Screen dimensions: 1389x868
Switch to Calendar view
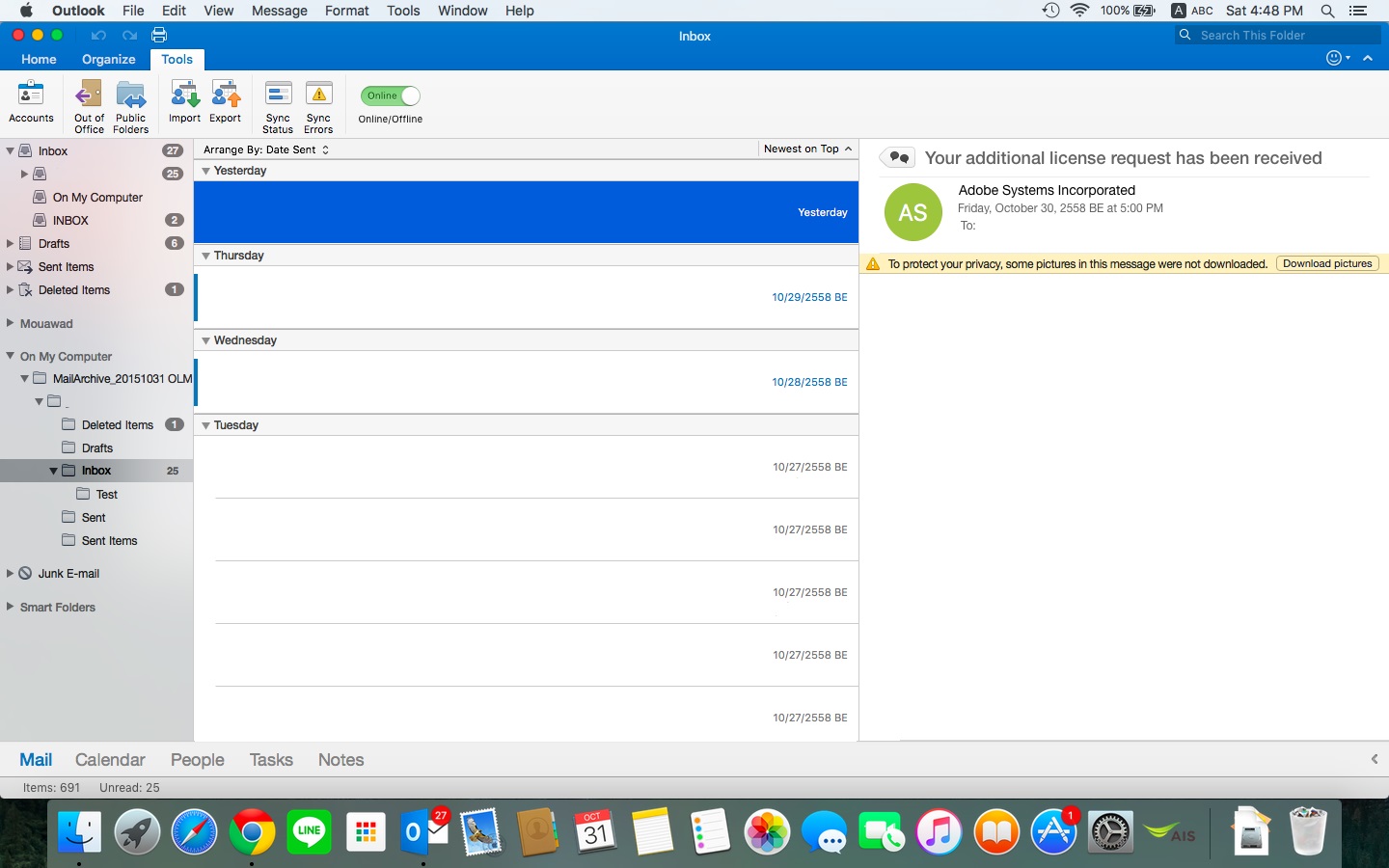110,760
